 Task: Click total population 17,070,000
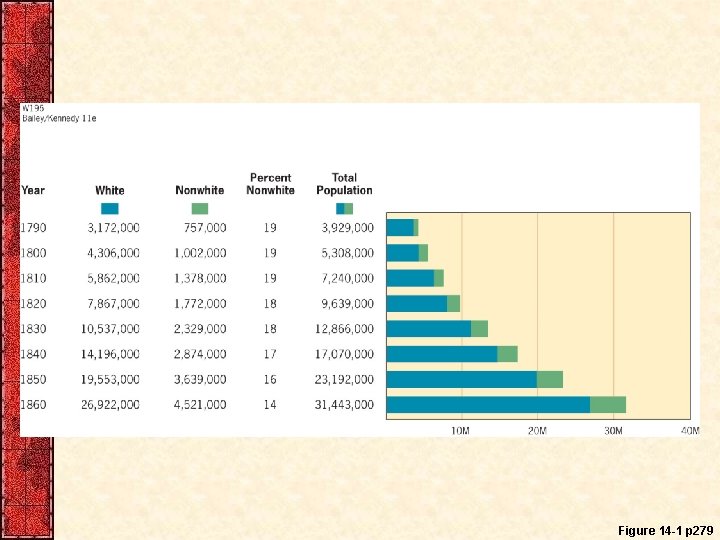tap(344, 354)
